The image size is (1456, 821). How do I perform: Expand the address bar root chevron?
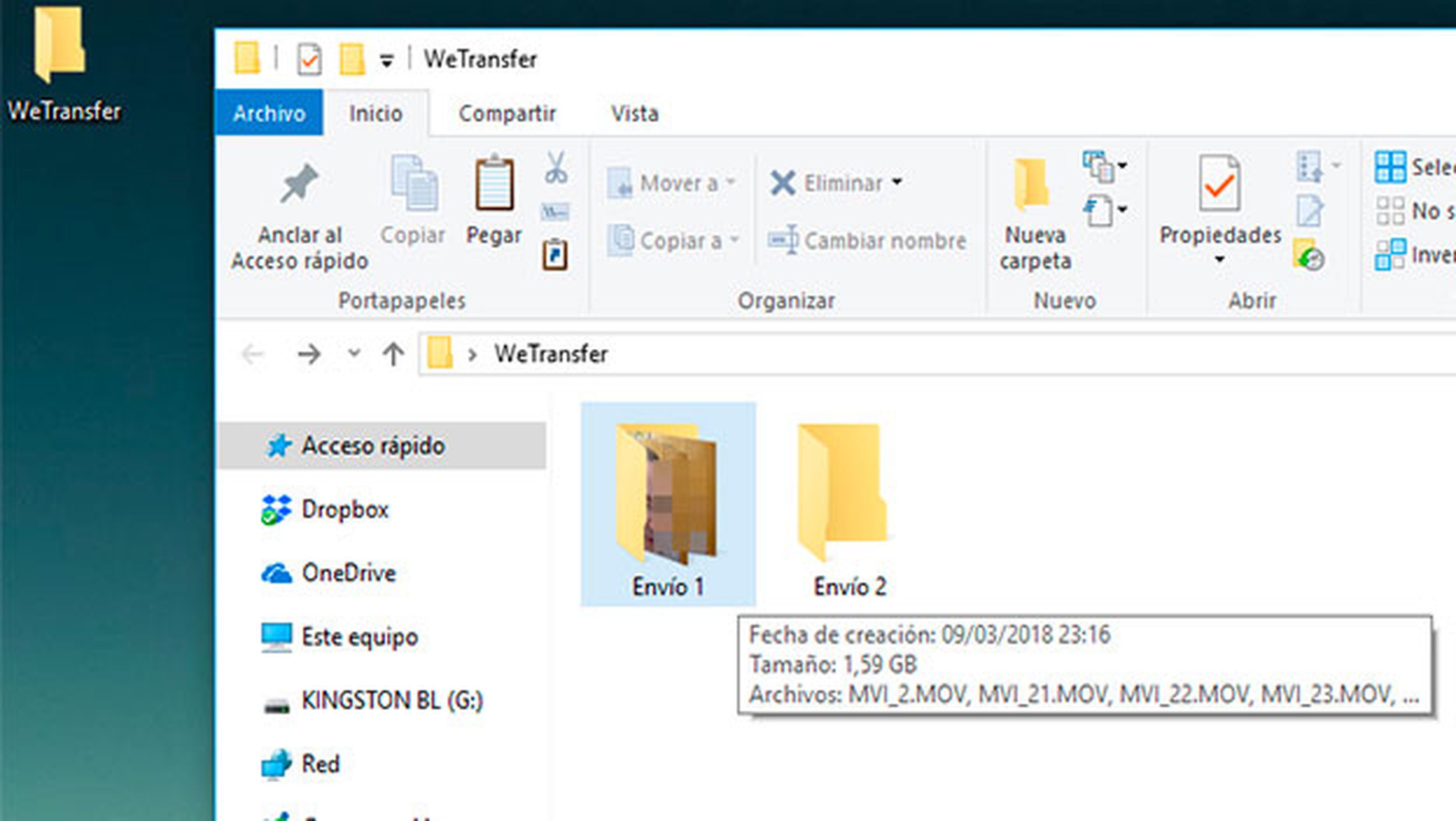click(x=472, y=355)
